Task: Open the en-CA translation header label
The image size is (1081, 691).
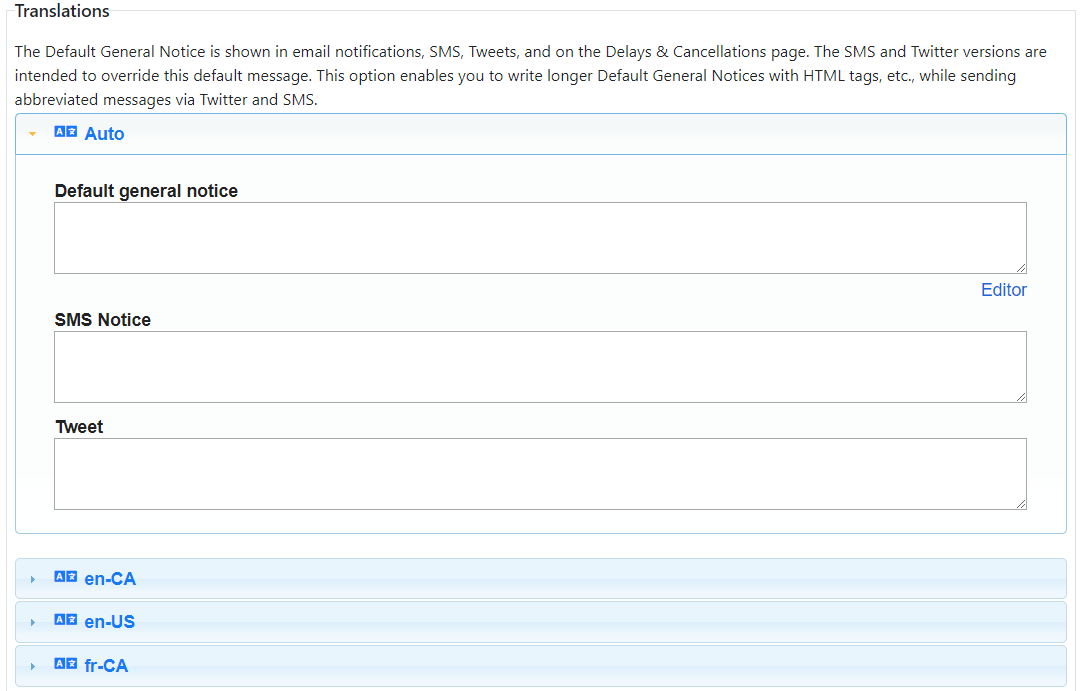Action: 110,579
